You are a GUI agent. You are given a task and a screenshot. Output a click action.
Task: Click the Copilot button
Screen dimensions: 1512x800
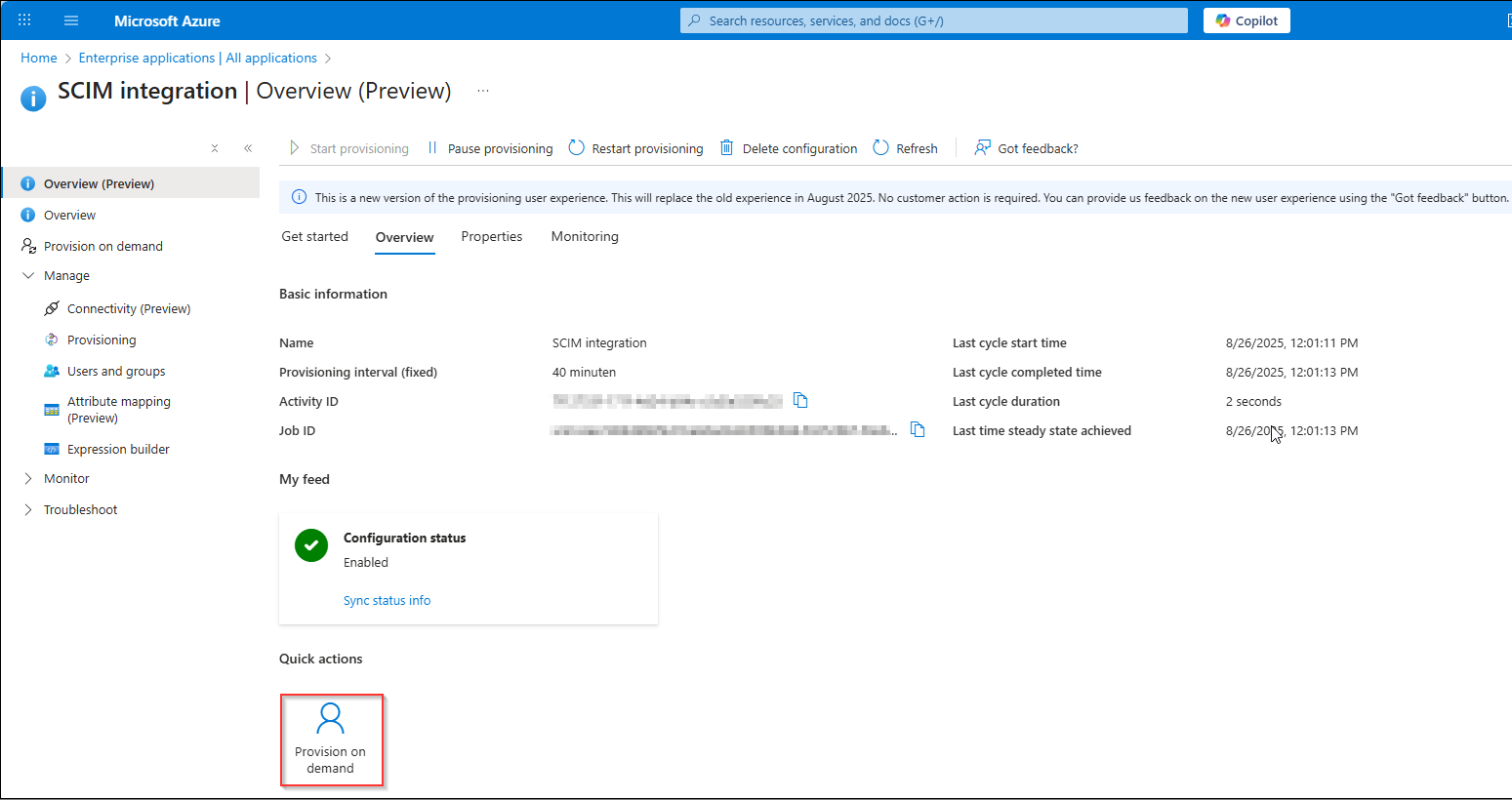click(1246, 20)
